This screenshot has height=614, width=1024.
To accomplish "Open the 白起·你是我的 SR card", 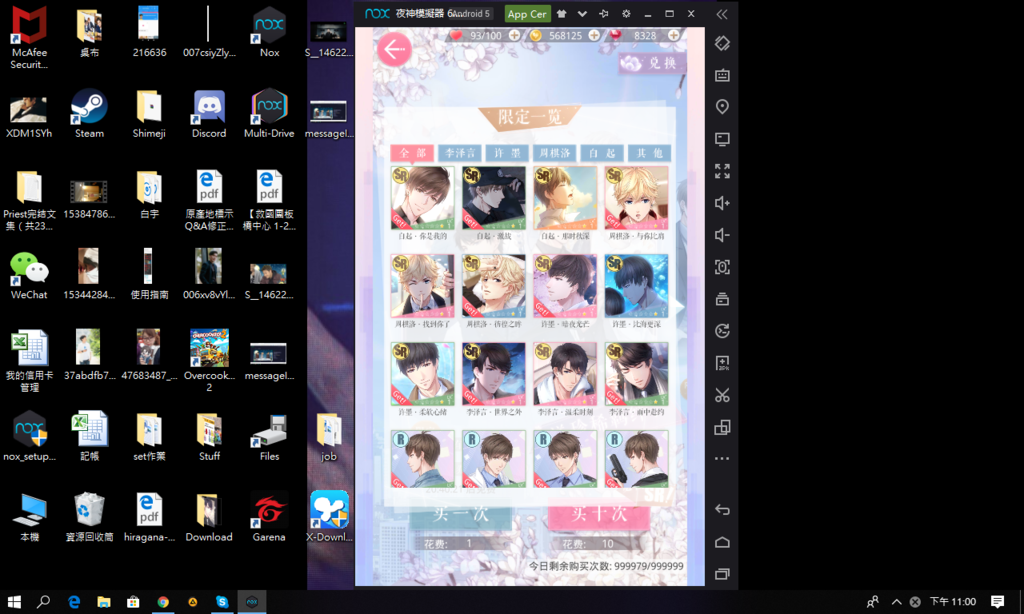I will (x=423, y=197).
